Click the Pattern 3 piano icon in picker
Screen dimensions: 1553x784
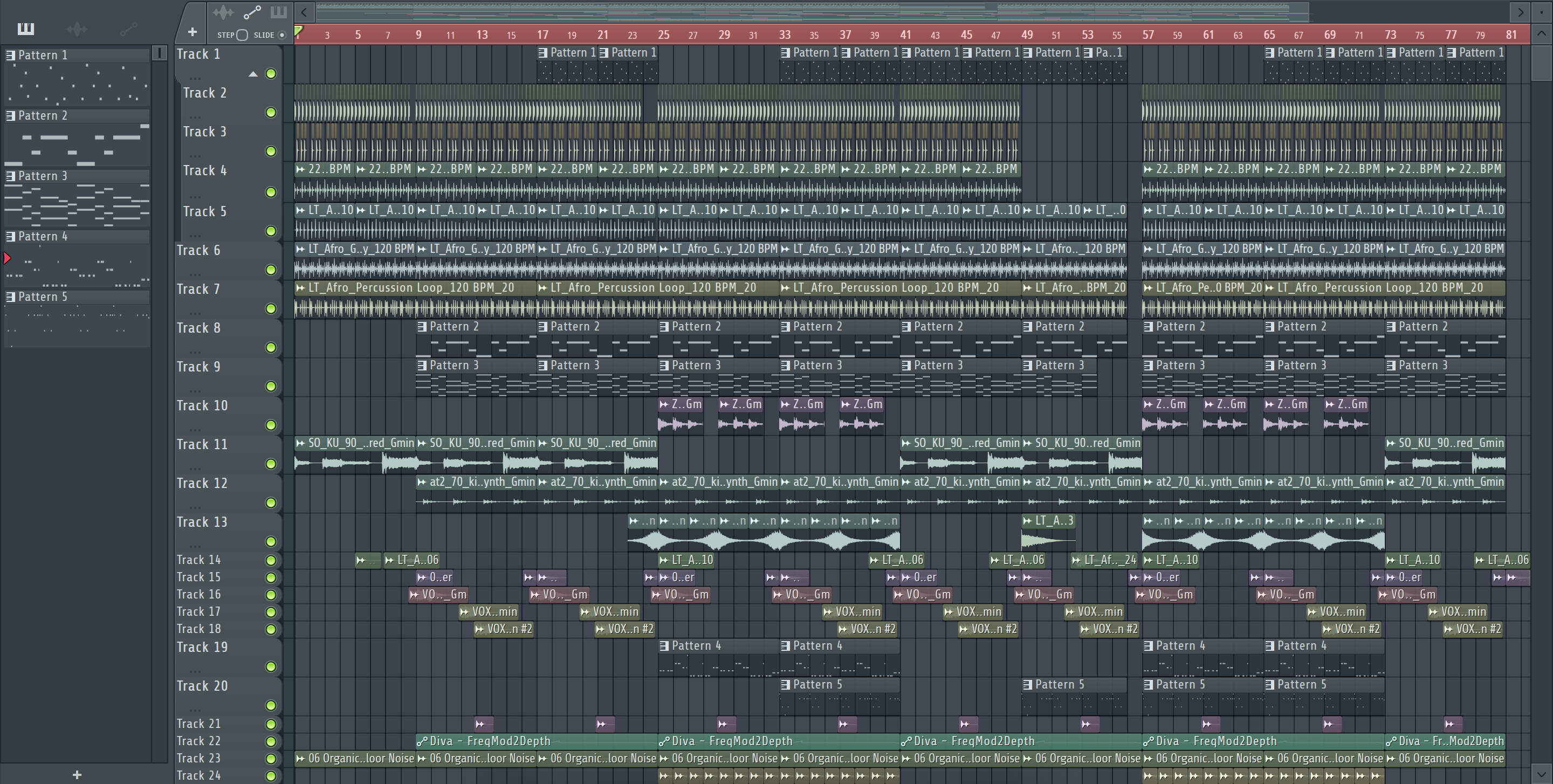(10, 176)
